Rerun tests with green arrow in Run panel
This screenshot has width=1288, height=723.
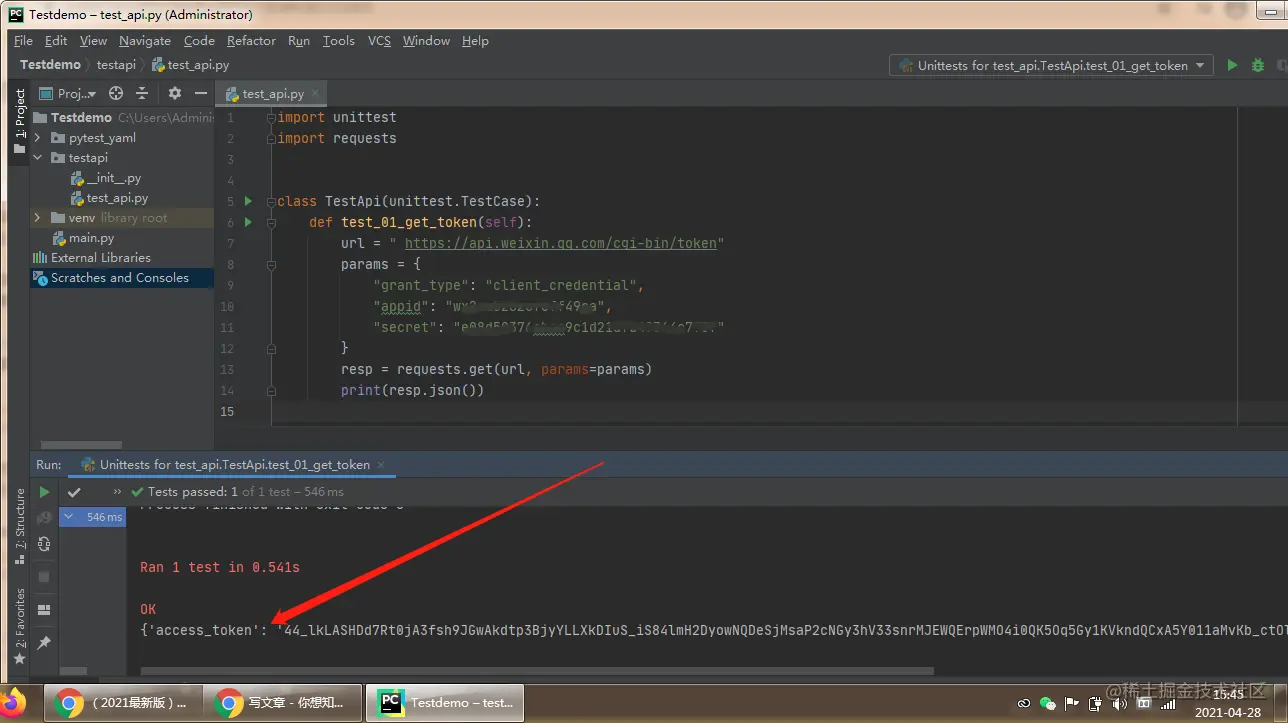(x=44, y=492)
